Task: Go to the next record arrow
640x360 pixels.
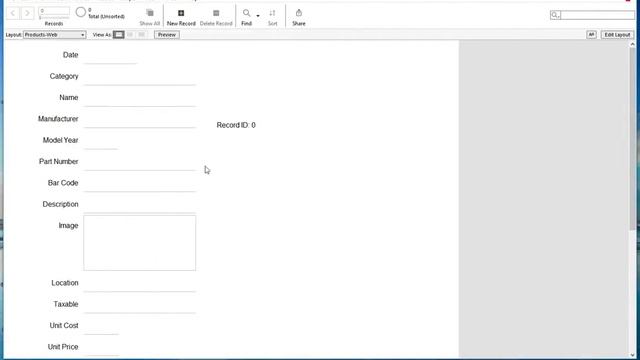Action: (x=27, y=13)
